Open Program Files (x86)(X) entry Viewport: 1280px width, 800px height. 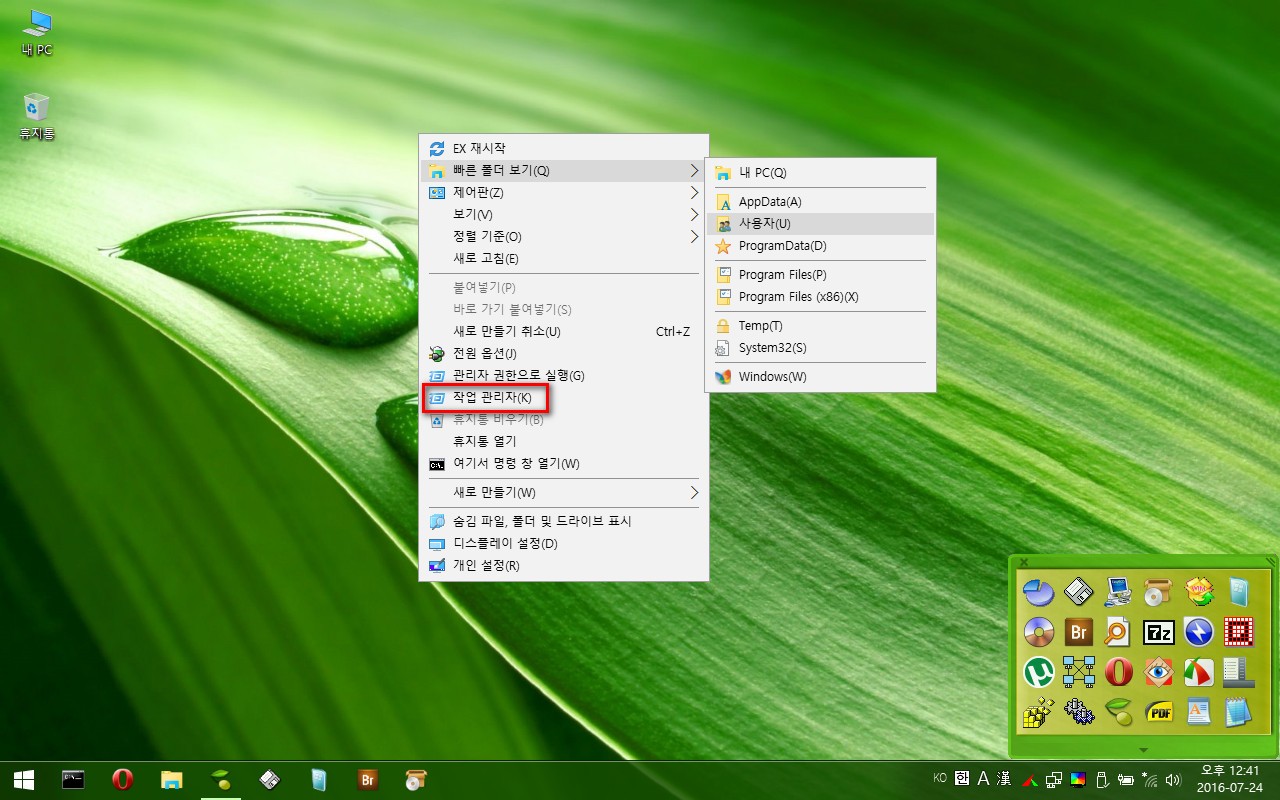820,296
